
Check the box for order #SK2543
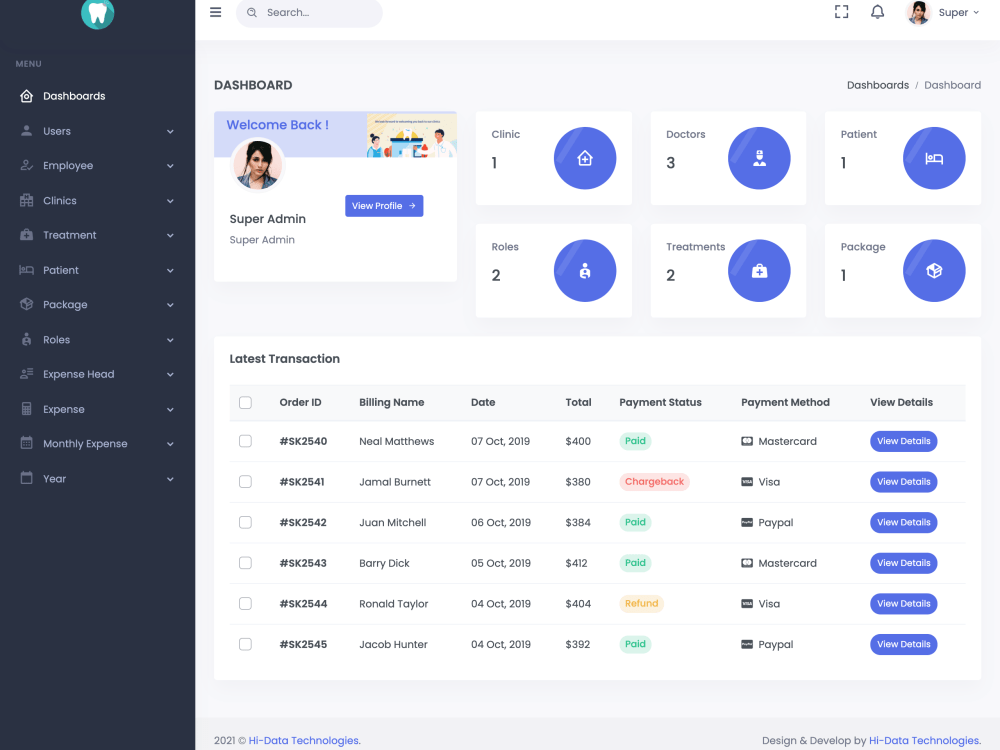pos(246,563)
